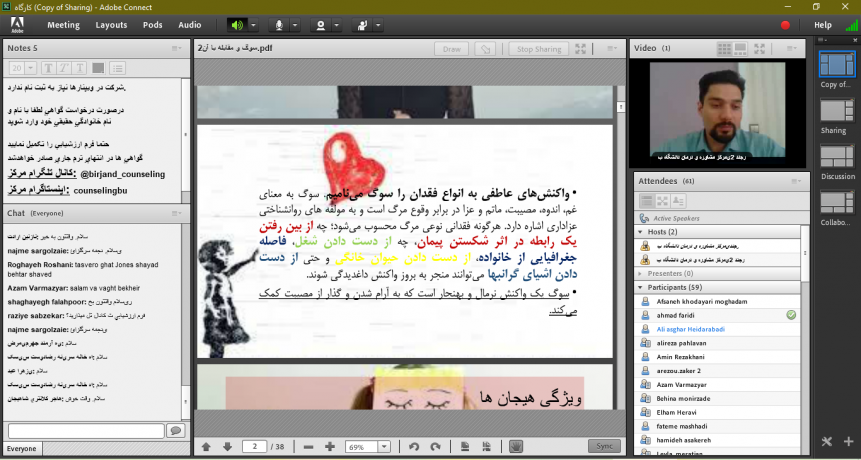861x460 pixels.
Task: Open Notes 5 pod options menu
Action: click(x=177, y=48)
